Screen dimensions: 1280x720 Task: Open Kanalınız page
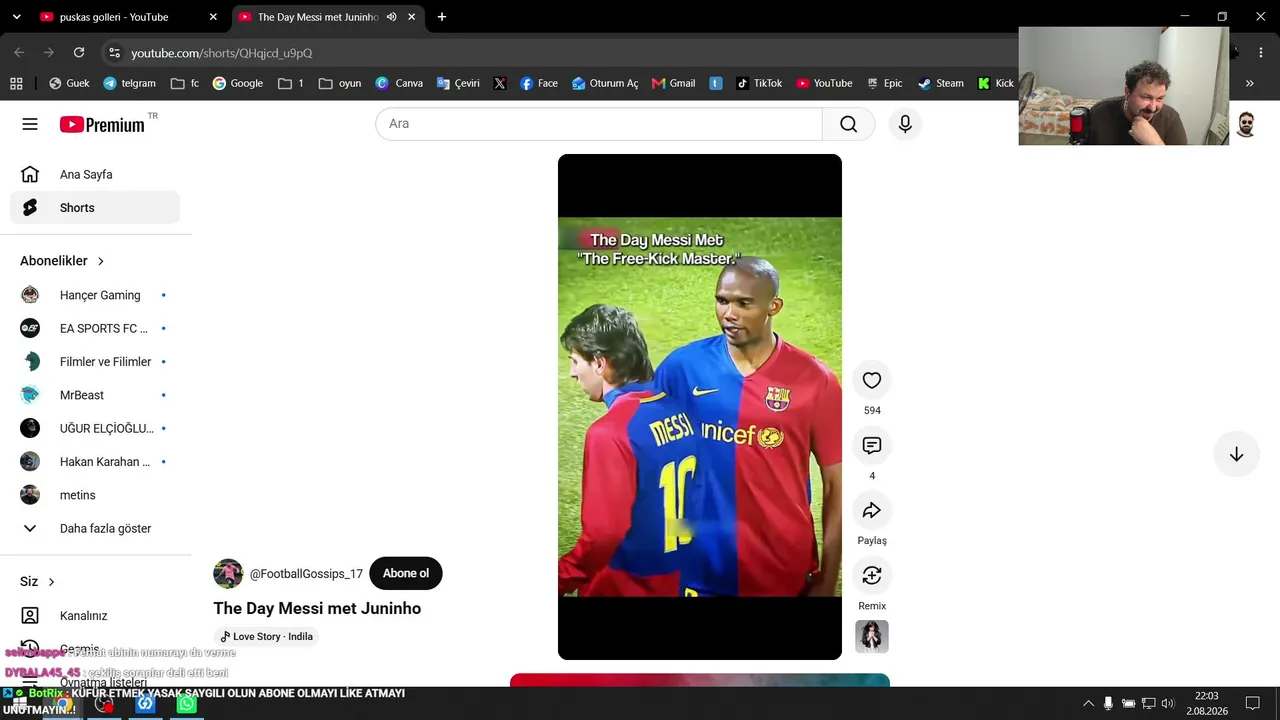pyautogui.click(x=95, y=616)
